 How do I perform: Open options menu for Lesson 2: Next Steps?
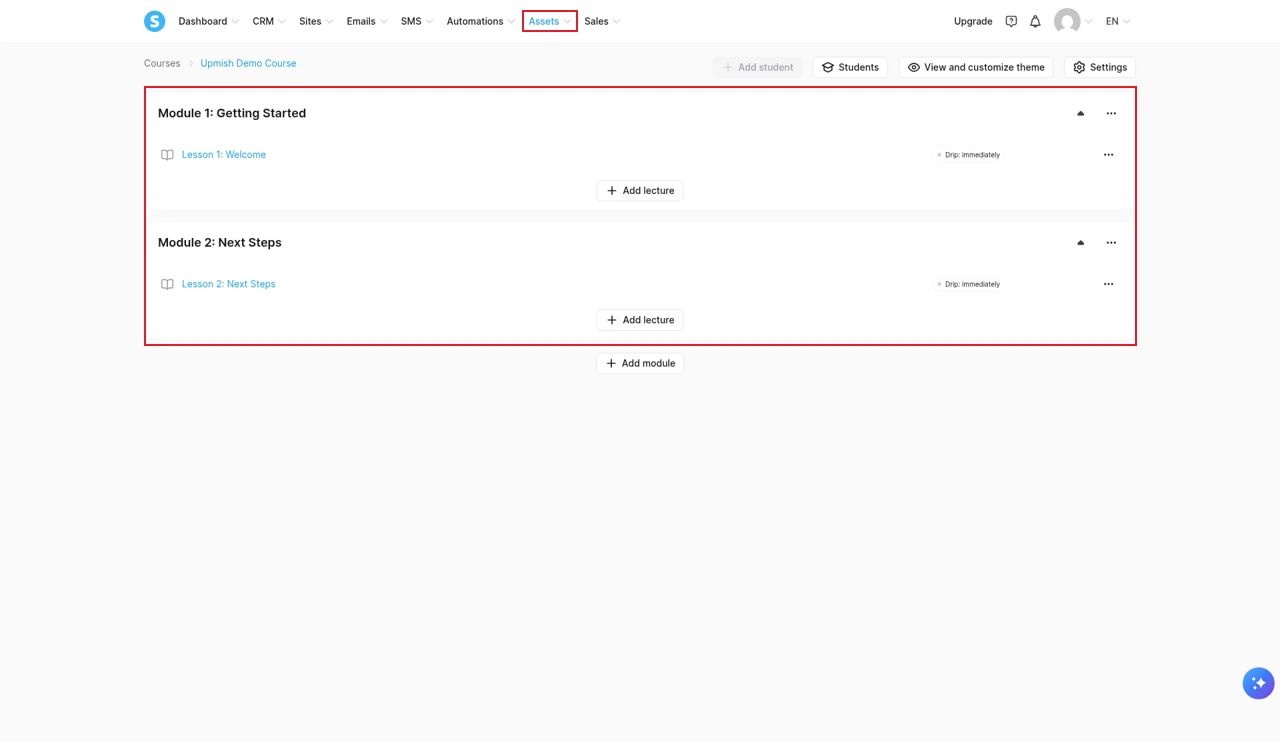[1108, 284]
